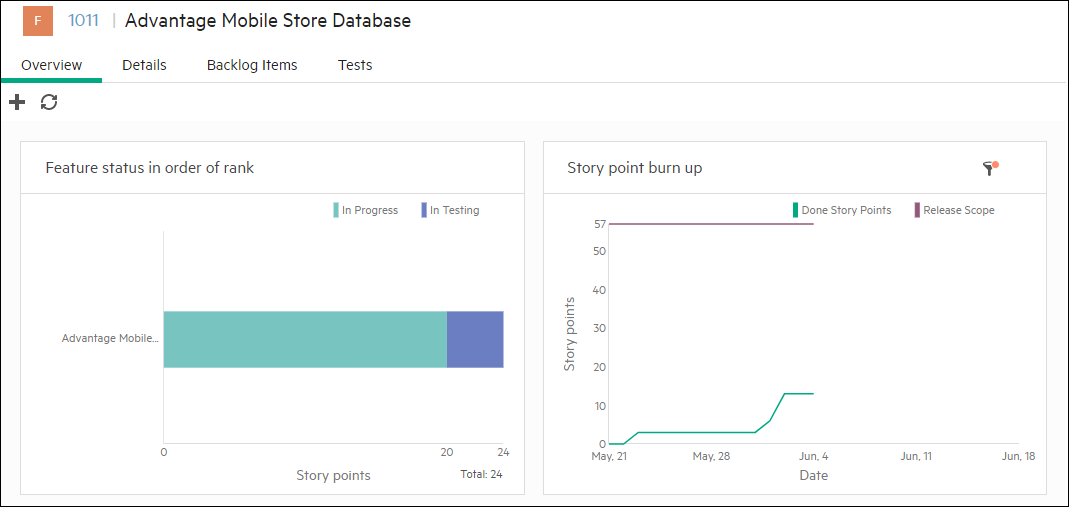
Task: Click the Story point burn up widget title
Action: pos(634,168)
